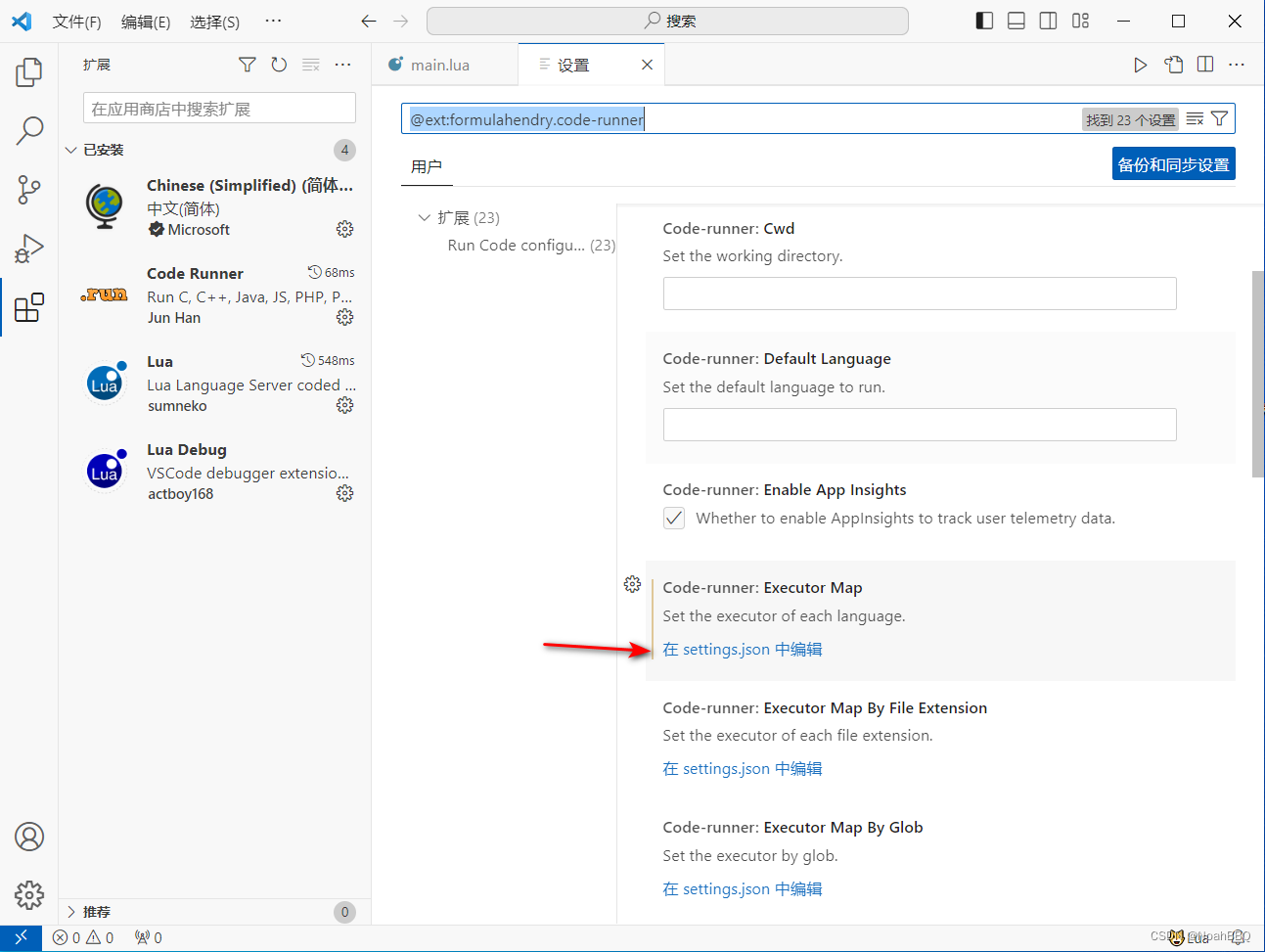The image size is (1265, 952).
Task: Open the Explorer view in activity bar
Action: (29, 71)
